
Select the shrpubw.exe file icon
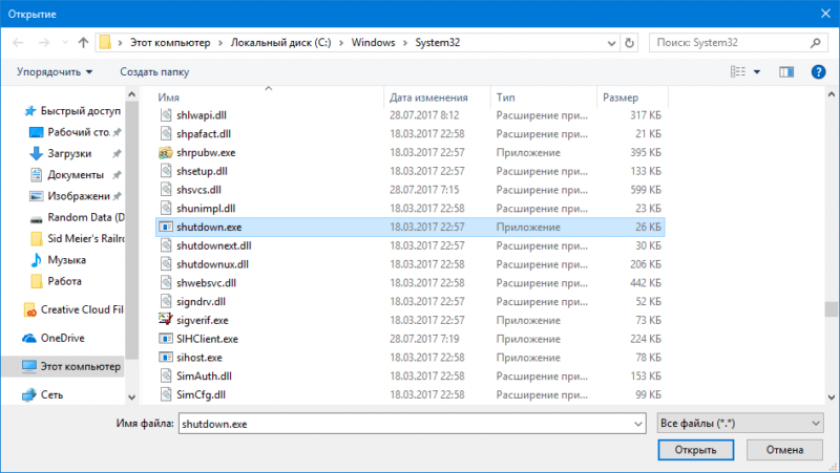click(x=167, y=153)
